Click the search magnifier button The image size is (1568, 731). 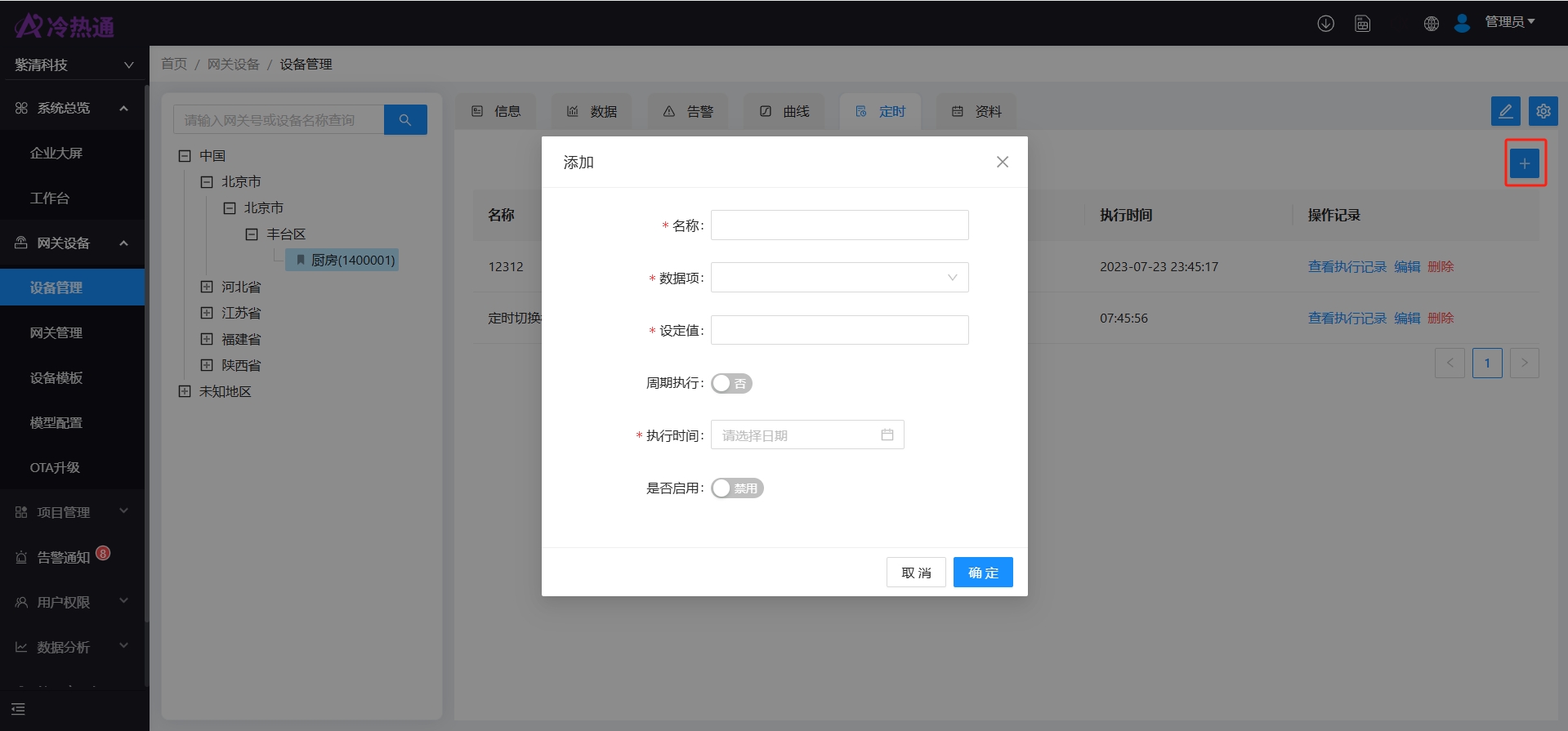click(405, 120)
